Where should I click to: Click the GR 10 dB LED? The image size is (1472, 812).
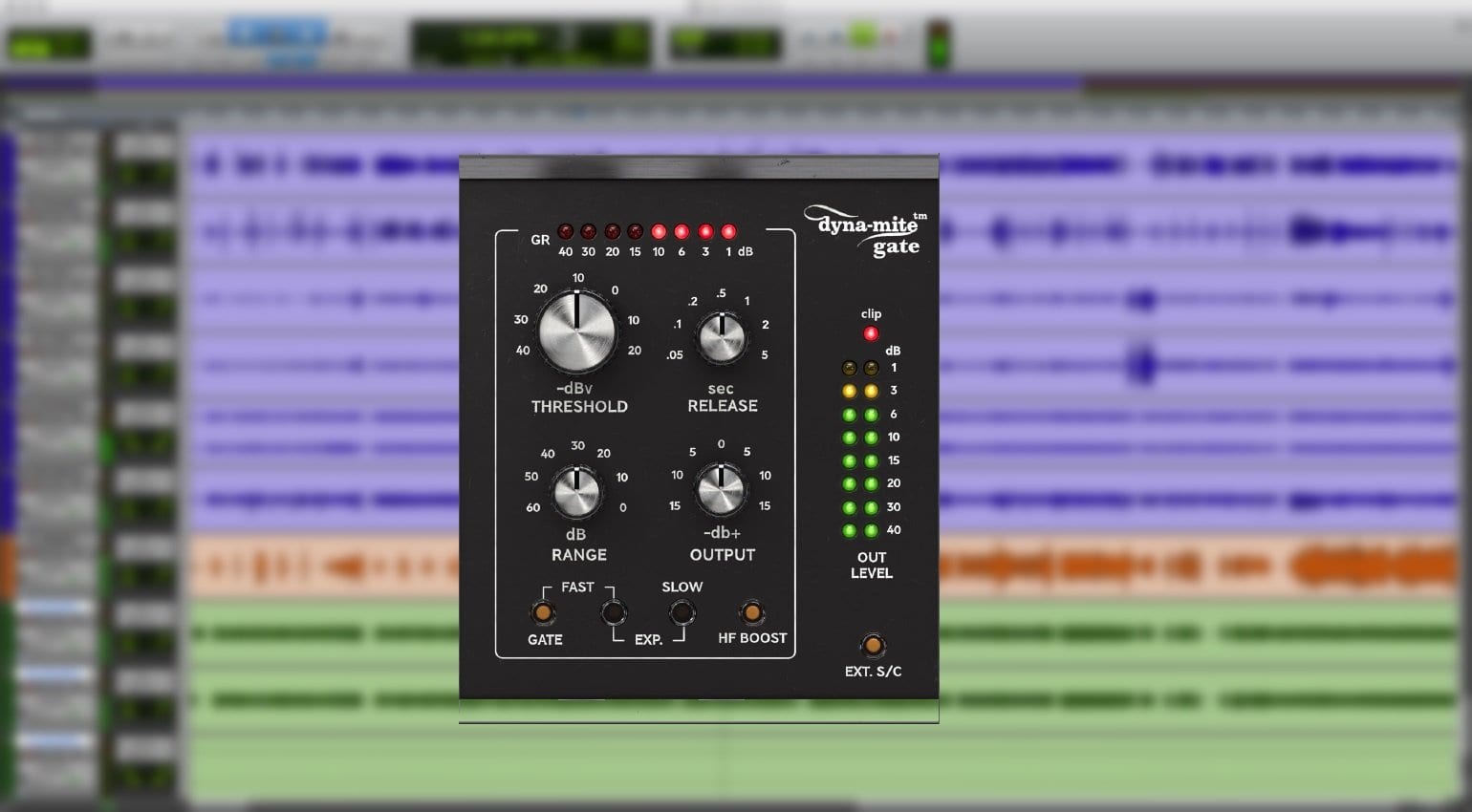pos(659,232)
